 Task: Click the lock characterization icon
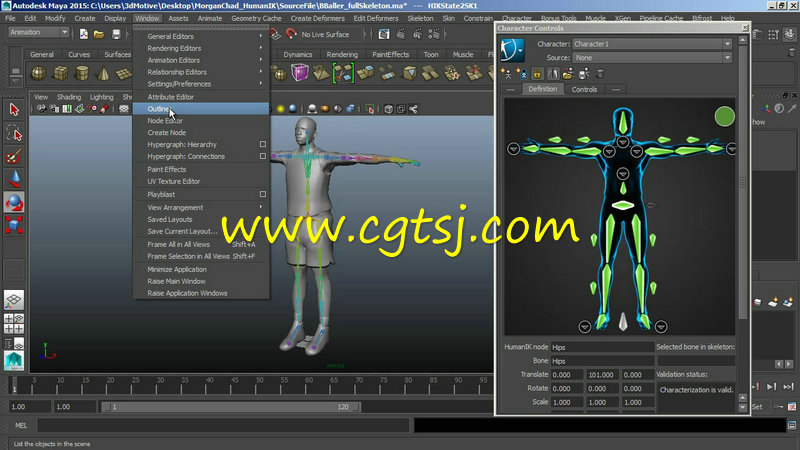tap(537, 74)
